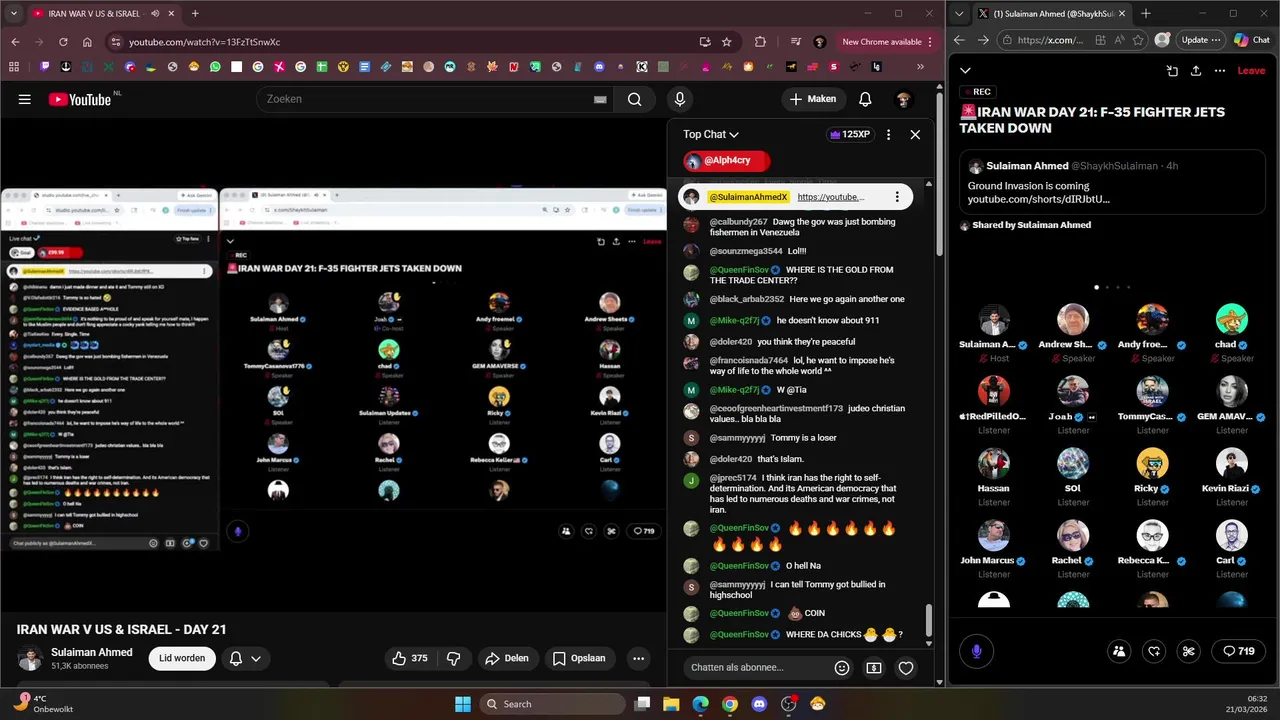Toggle microphone in the X space

977,651
